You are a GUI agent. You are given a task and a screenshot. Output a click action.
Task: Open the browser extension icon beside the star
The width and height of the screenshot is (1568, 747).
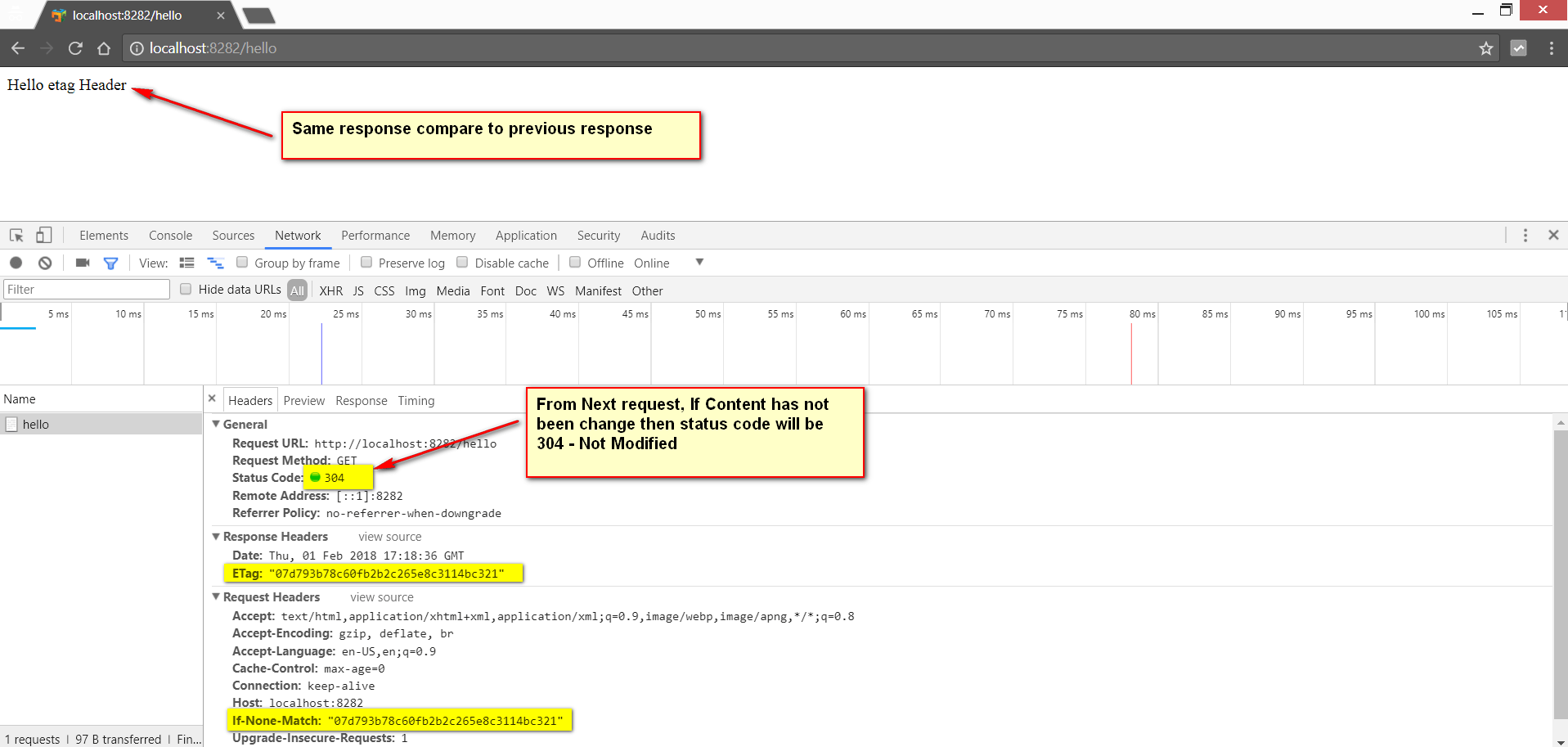(1518, 48)
